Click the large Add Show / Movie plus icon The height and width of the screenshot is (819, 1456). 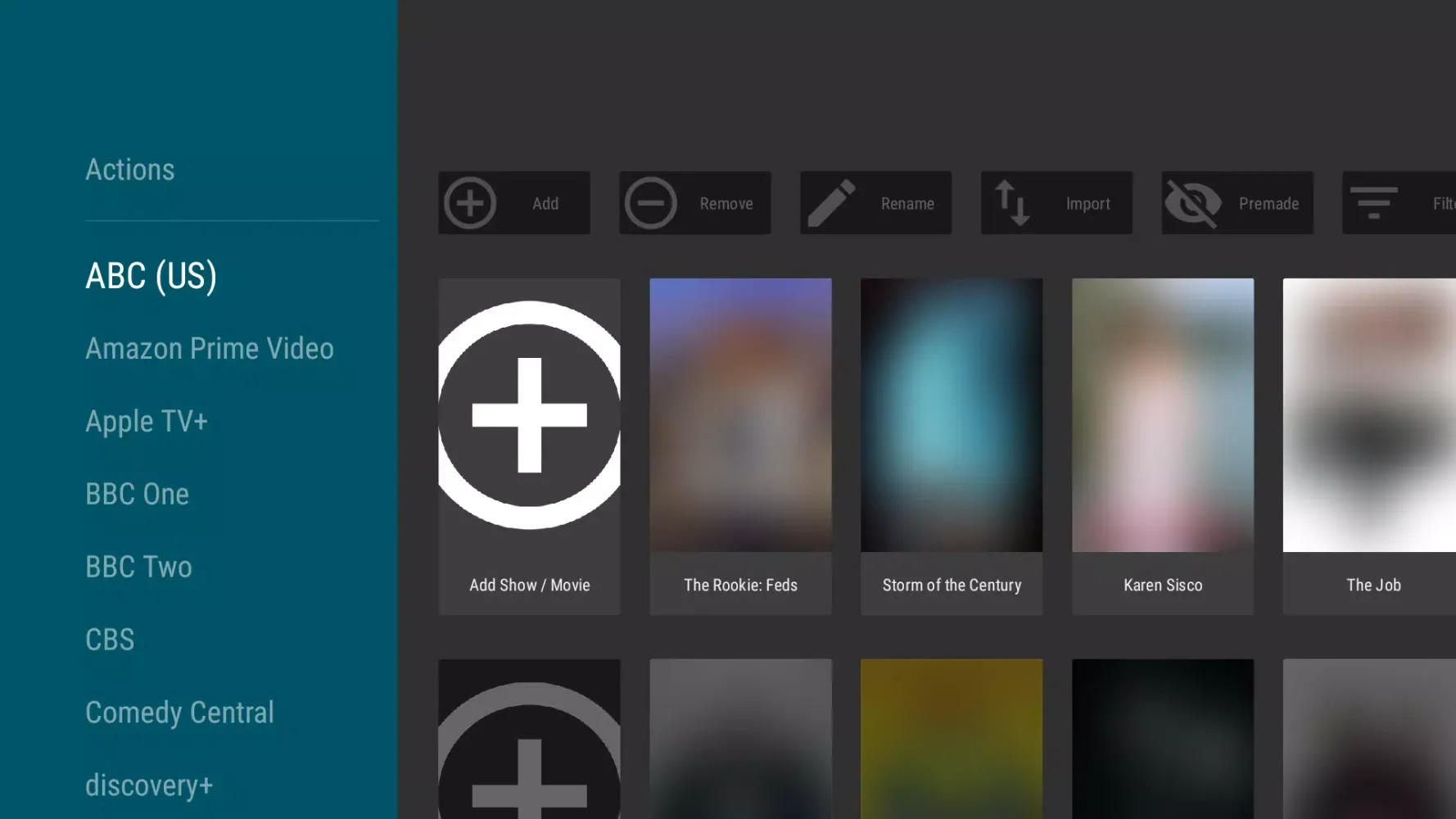point(530,415)
